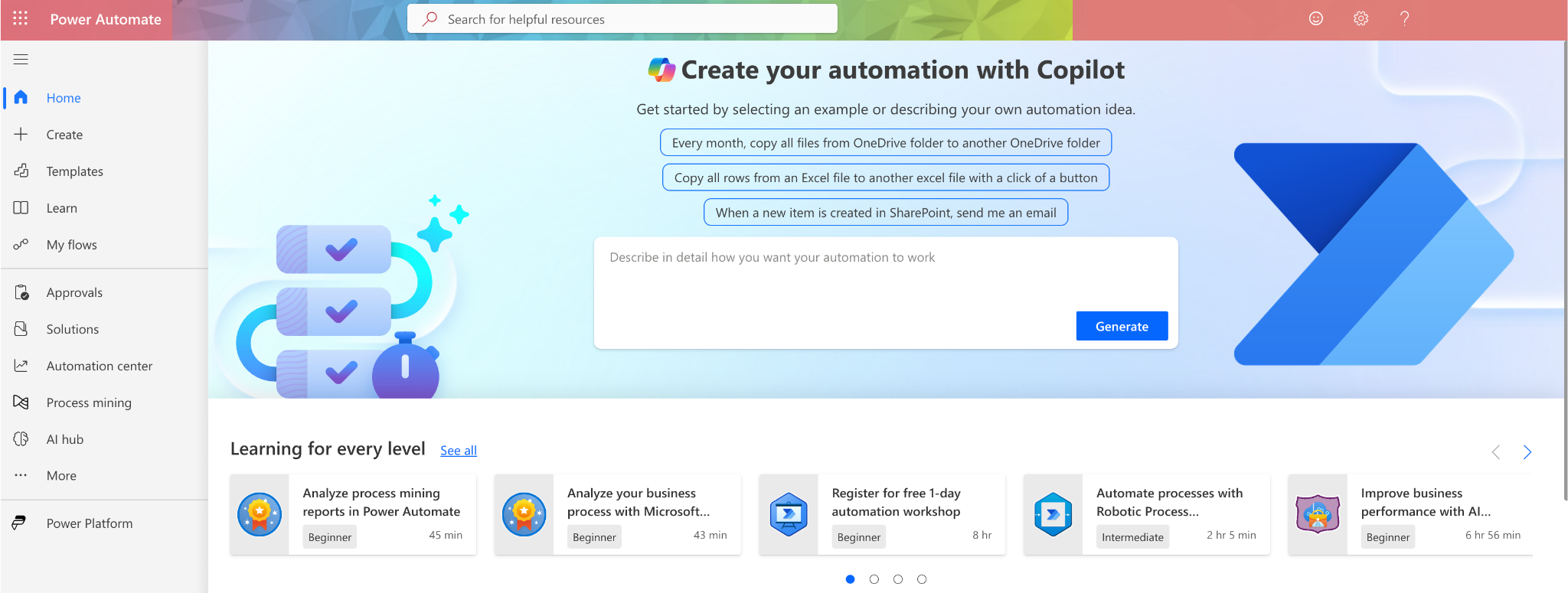Click the Help question mark icon
Image resolution: width=1568 pixels, height=593 pixels.
point(1404,19)
